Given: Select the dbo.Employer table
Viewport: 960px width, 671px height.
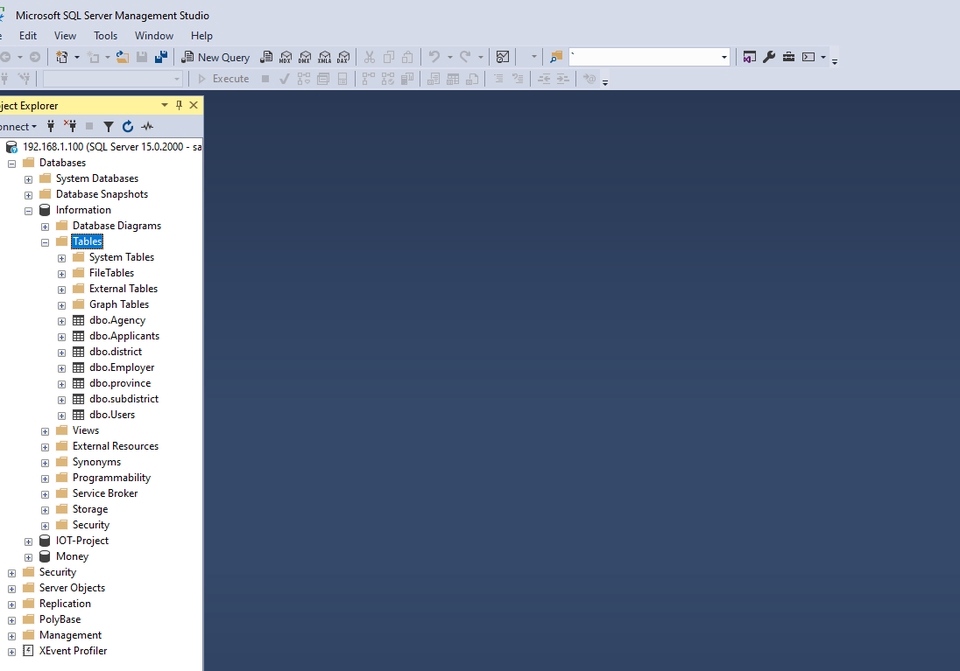Looking at the screenshot, I should point(122,367).
